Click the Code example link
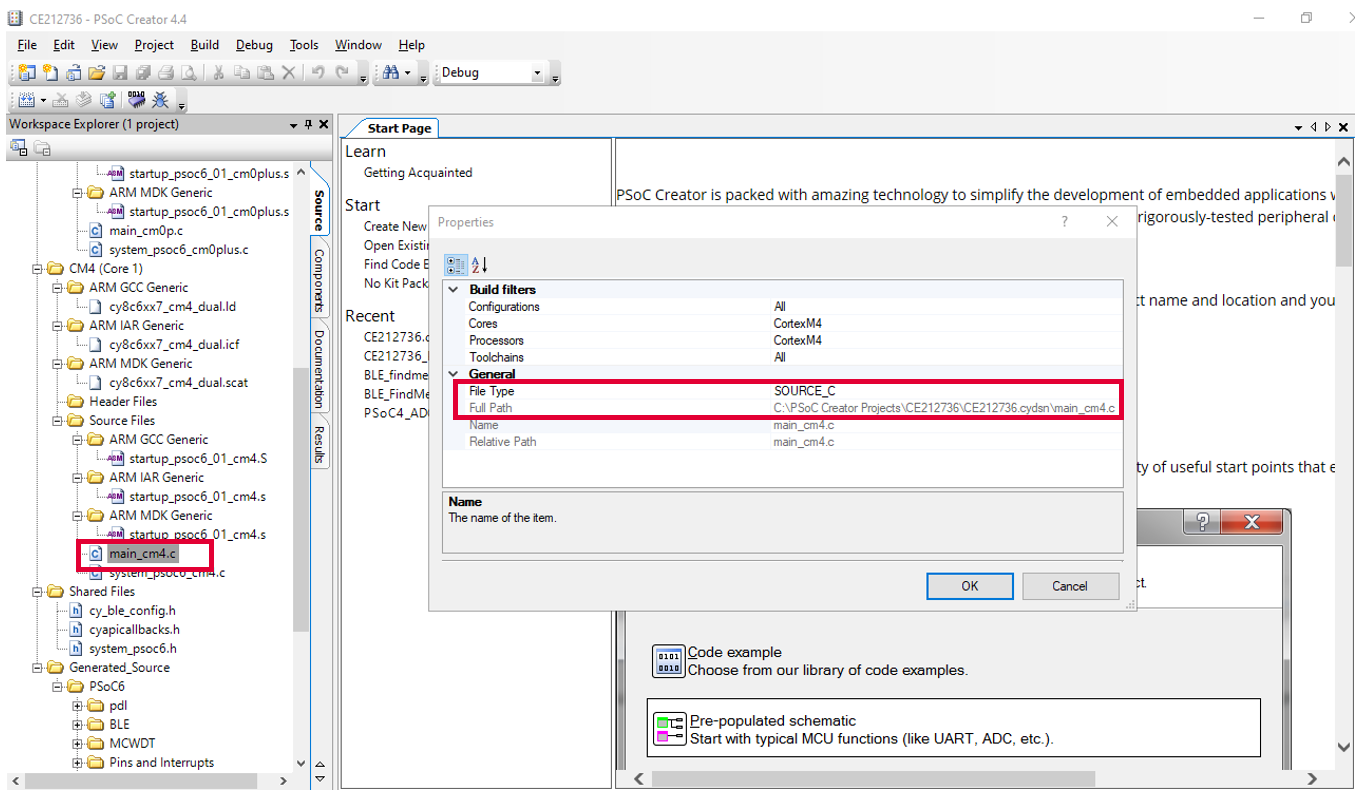This screenshot has width=1359, height=799. (x=735, y=652)
